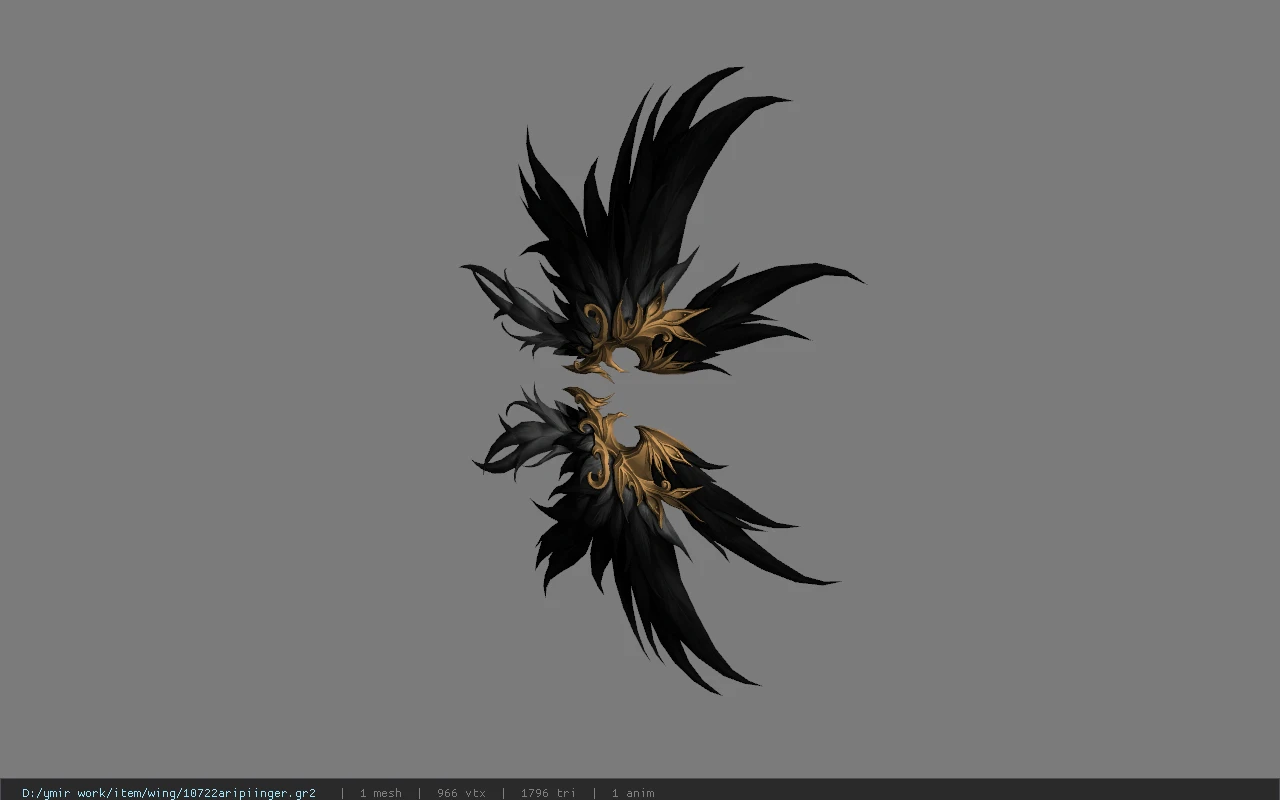Click the '966 vtx' status entry

pyautogui.click(x=461, y=793)
